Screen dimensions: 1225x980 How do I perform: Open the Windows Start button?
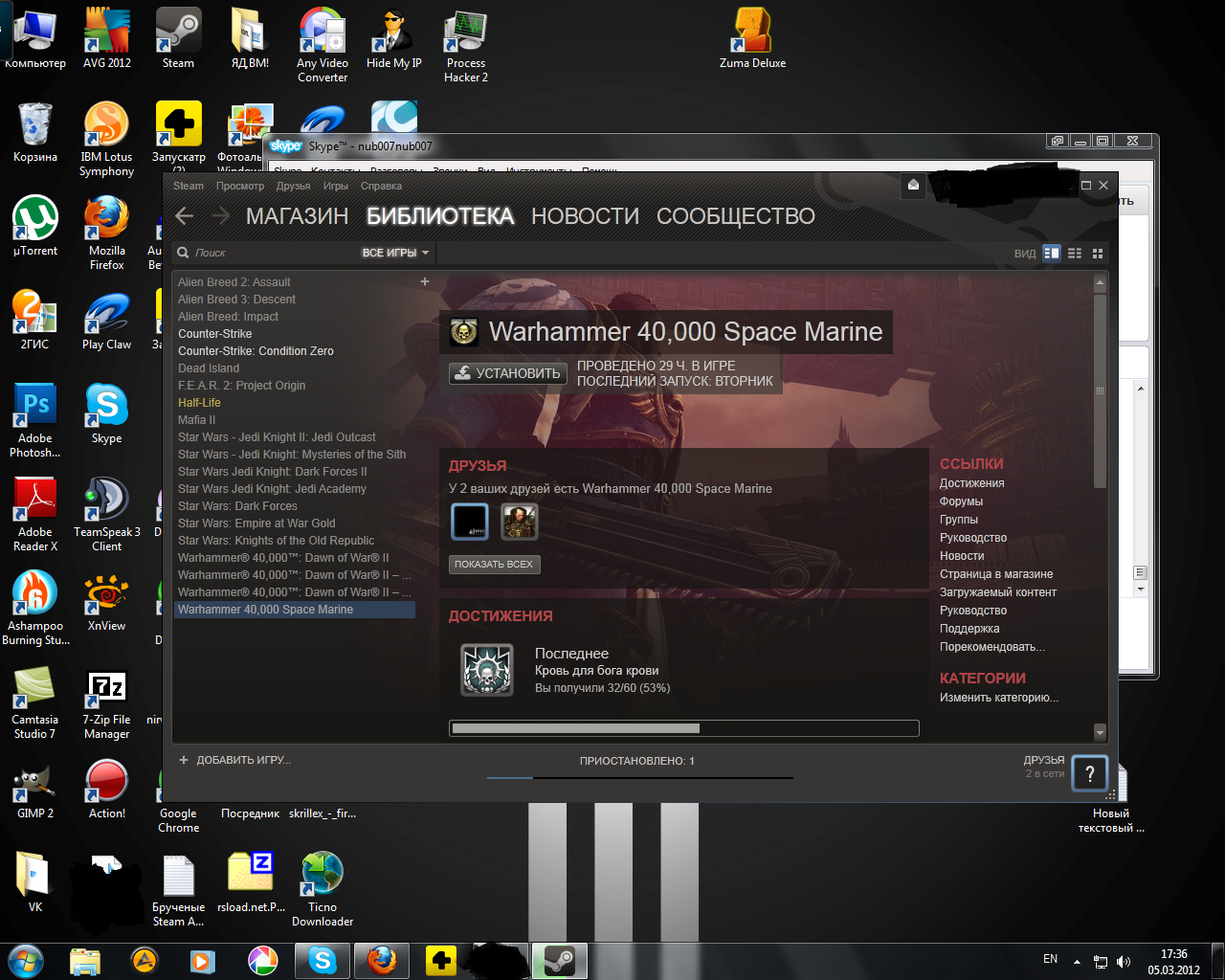point(26,960)
